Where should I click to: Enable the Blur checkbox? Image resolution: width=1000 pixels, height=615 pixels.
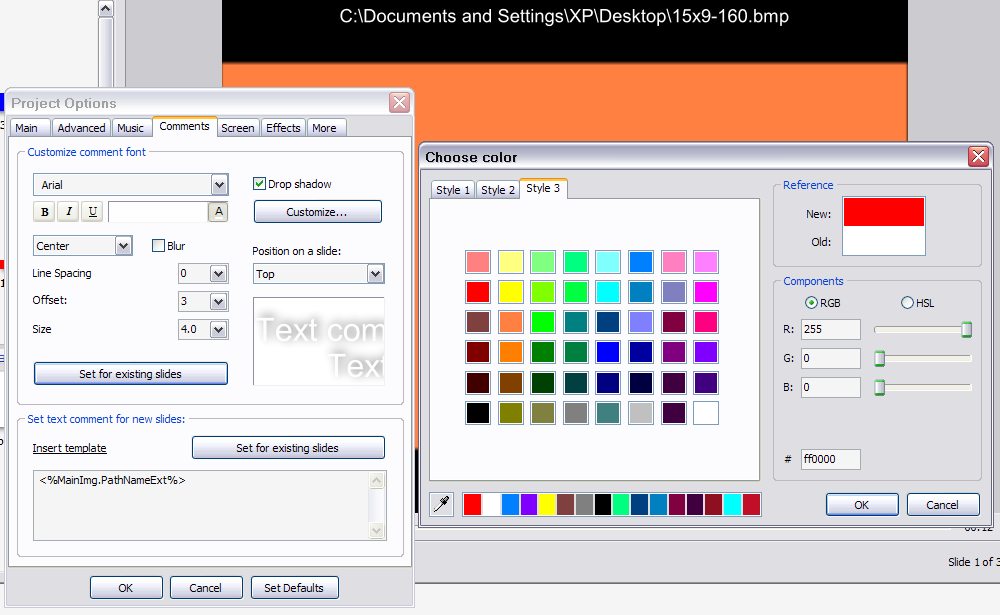coord(158,246)
